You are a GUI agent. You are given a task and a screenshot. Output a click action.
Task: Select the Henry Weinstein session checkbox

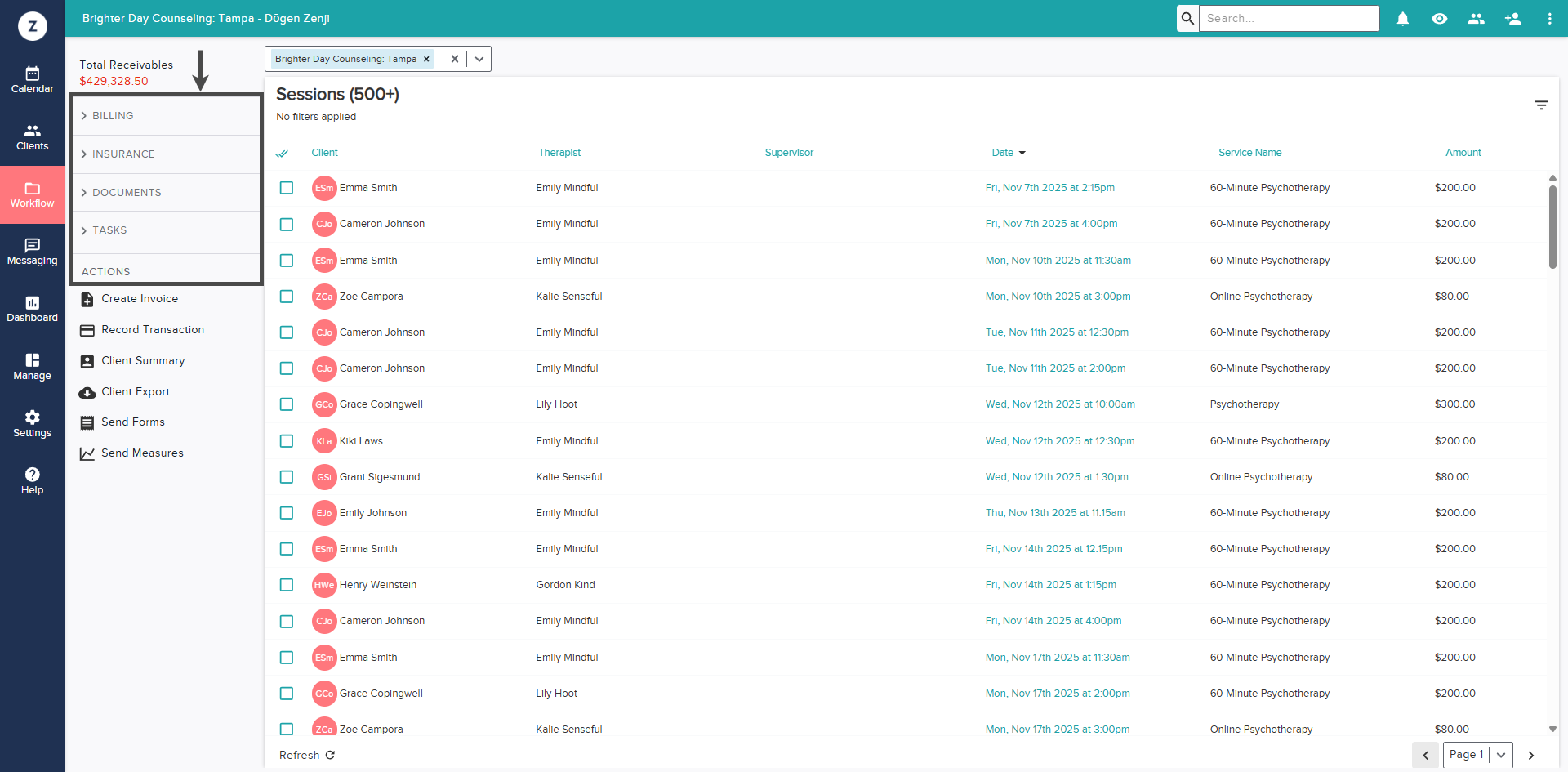287,585
